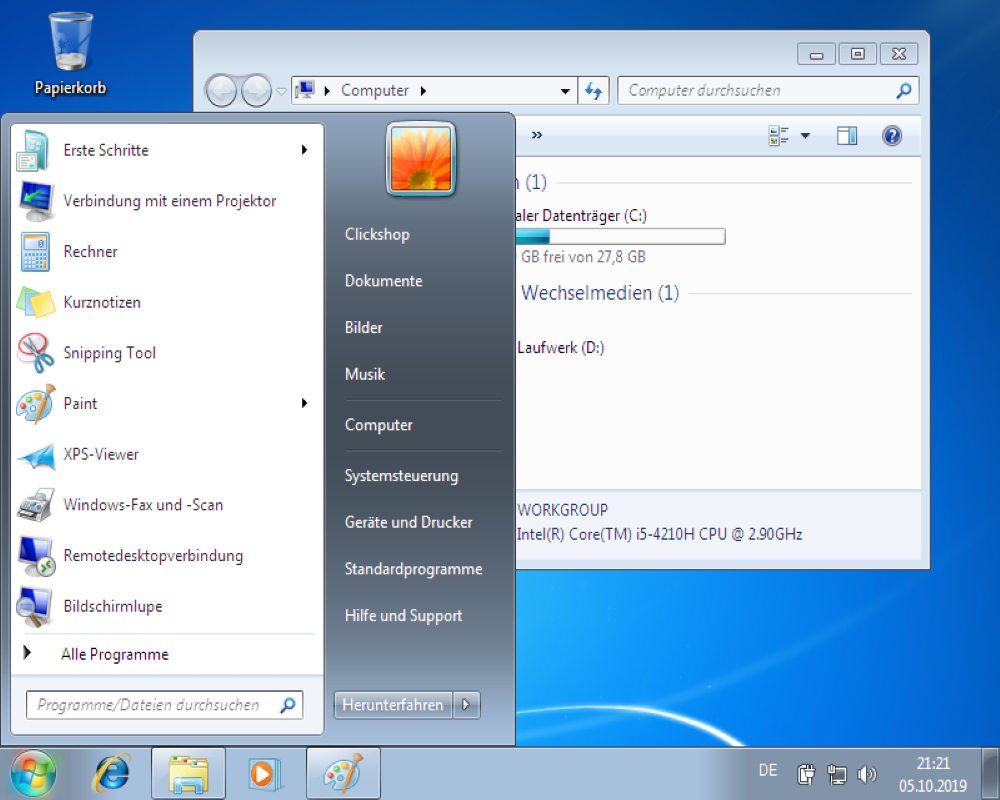This screenshot has width=1000, height=800.
Task: Click the Explorer help question mark icon
Action: (892, 135)
